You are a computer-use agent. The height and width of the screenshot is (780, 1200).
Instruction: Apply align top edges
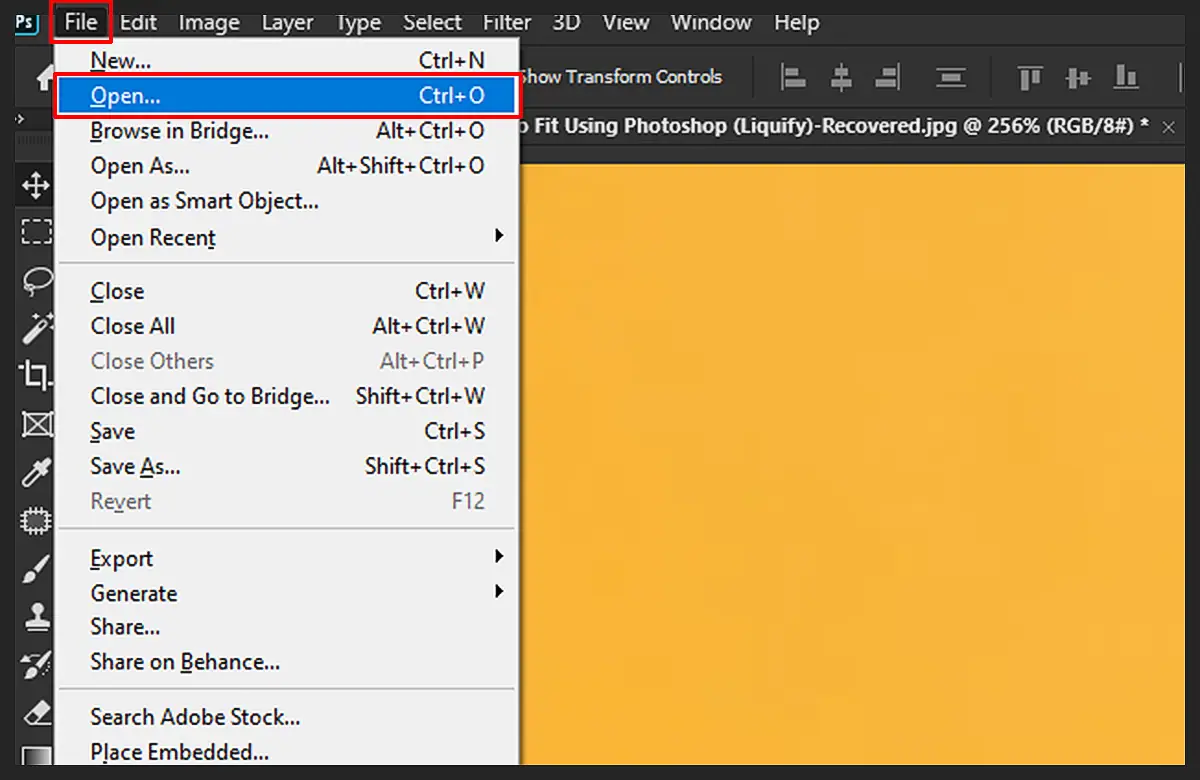pos(1030,77)
